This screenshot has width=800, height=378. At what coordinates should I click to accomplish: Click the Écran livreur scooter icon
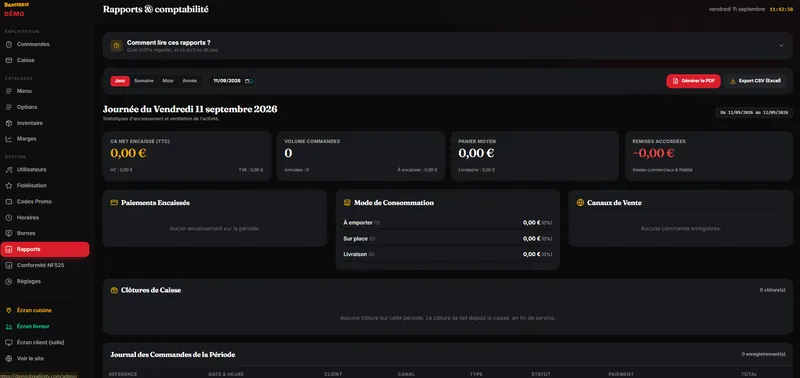9,326
